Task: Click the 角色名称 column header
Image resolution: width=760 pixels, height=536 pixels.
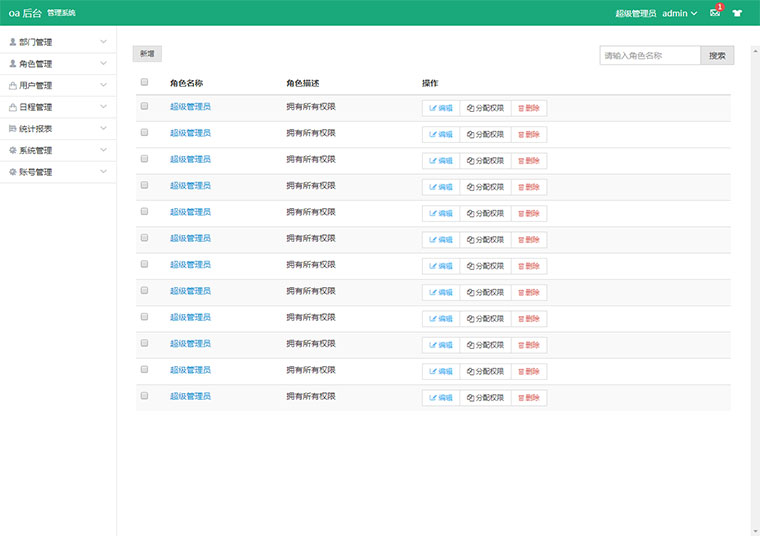Action: pyautogui.click(x=186, y=83)
